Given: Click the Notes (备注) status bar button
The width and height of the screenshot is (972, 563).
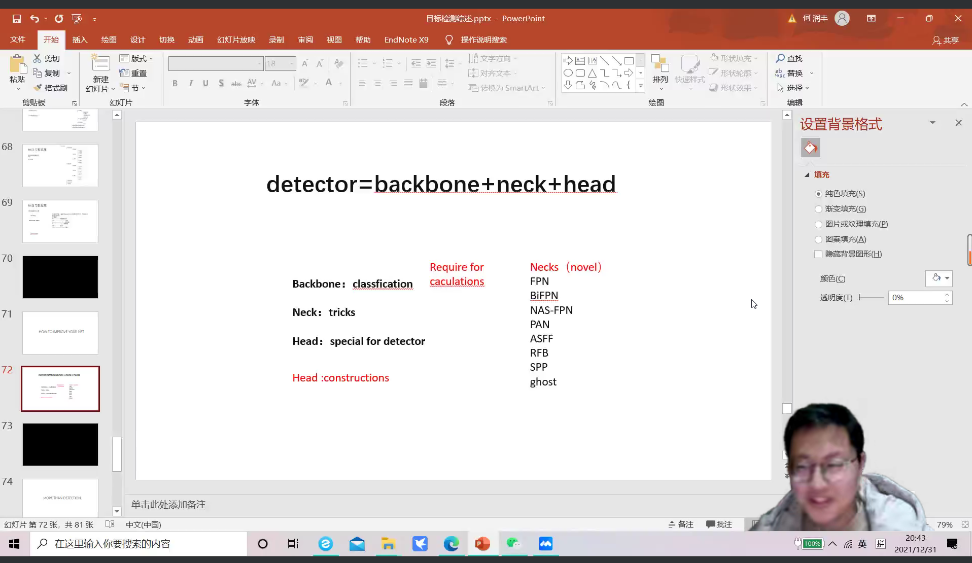Looking at the screenshot, I should click(681, 525).
